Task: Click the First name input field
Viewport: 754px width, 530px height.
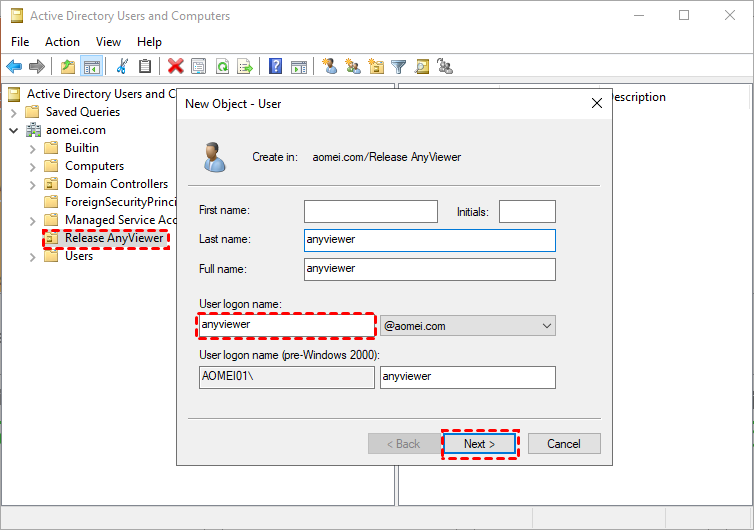Action: tap(371, 211)
